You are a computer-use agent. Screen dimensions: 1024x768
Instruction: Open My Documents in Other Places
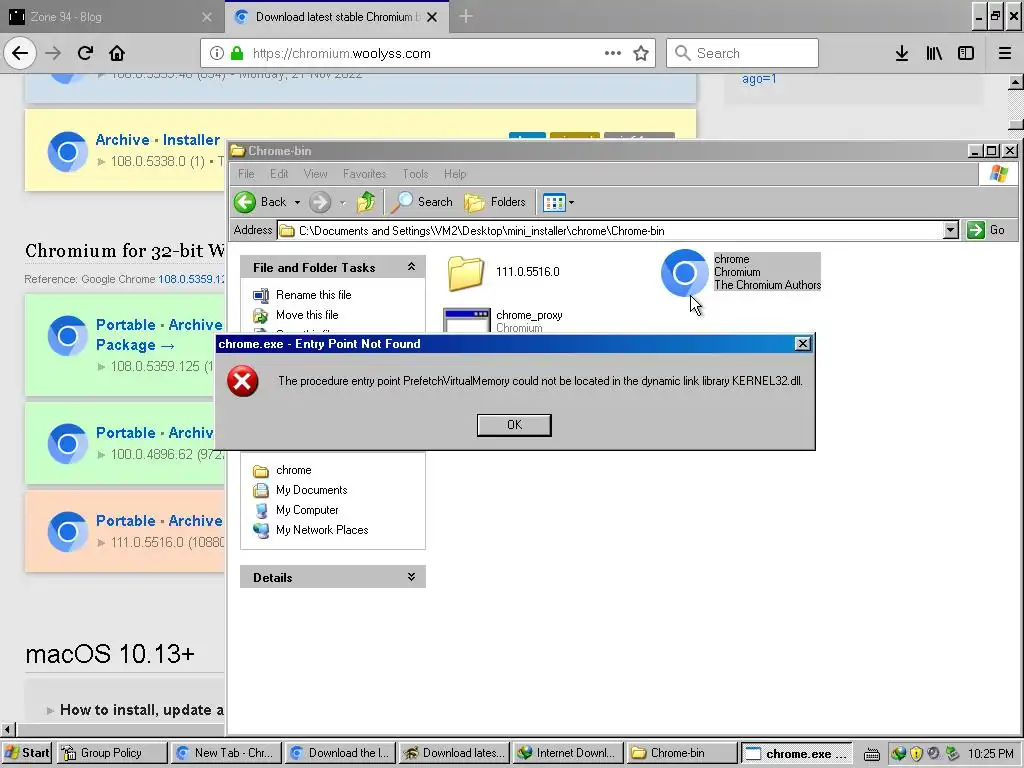(x=312, y=490)
